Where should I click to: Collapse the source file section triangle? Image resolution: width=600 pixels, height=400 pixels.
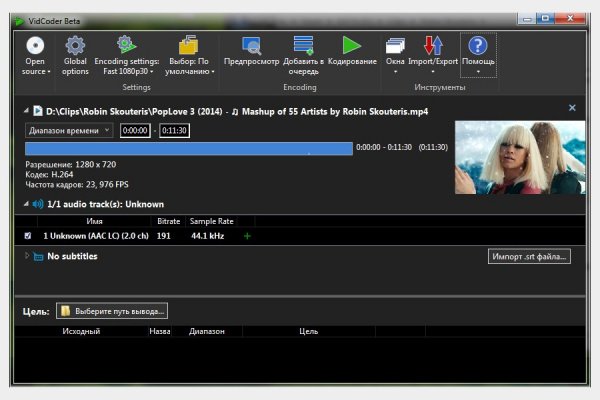[26, 111]
